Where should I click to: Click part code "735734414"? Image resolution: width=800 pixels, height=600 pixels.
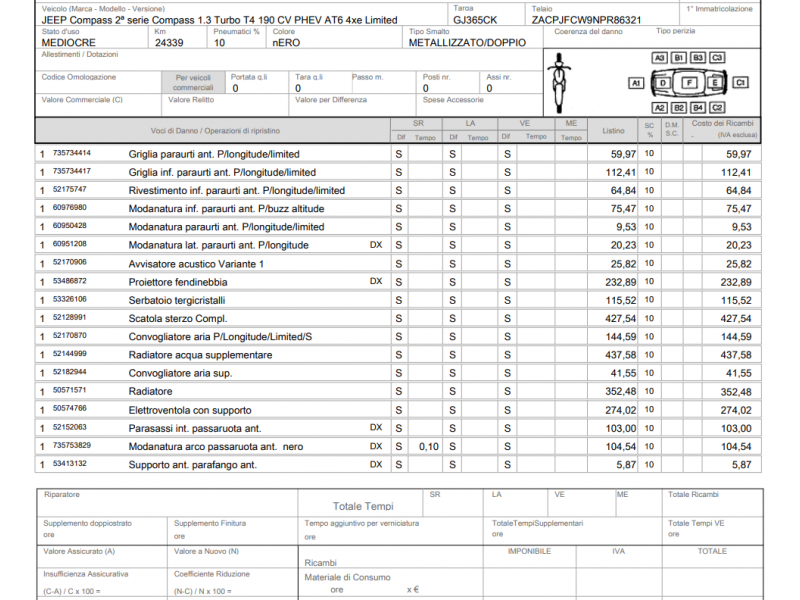(72, 153)
